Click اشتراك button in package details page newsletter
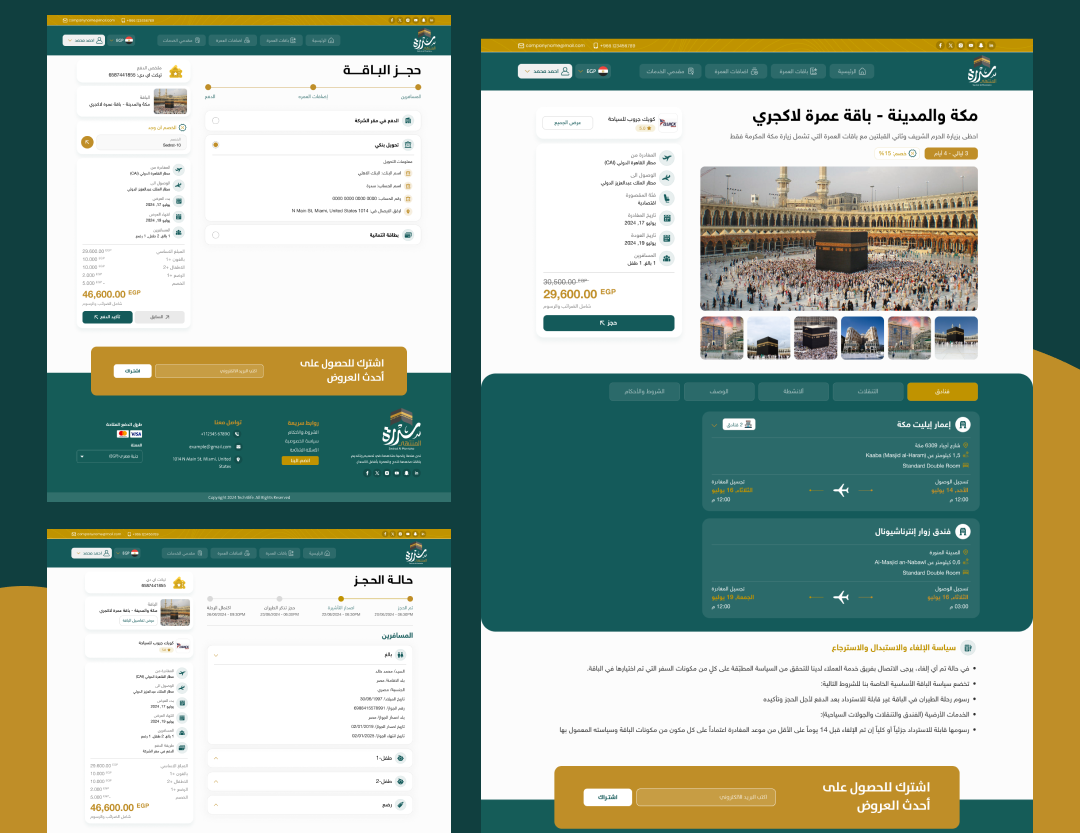This screenshot has height=833, width=1080. (x=608, y=797)
